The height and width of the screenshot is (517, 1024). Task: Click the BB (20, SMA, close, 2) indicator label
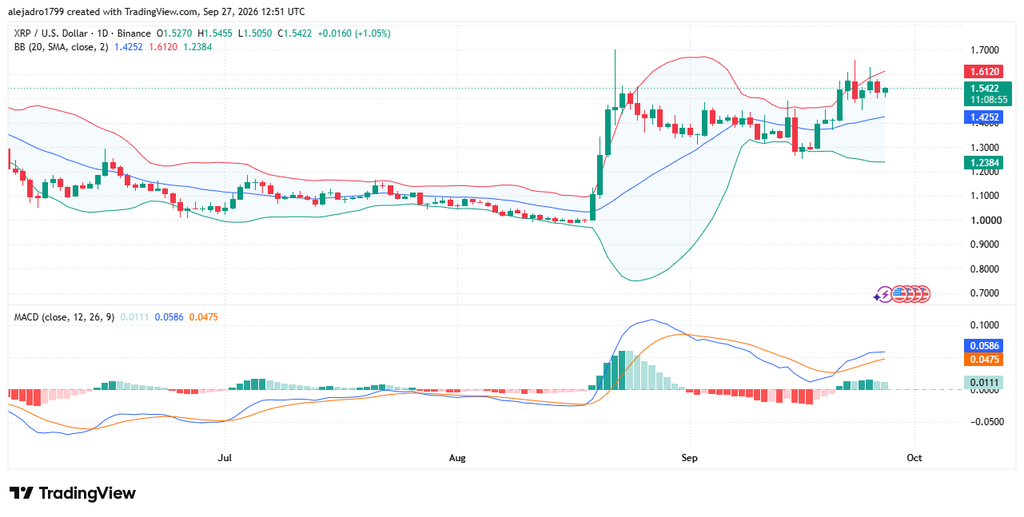pyautogui.click(x=62, y=47)
